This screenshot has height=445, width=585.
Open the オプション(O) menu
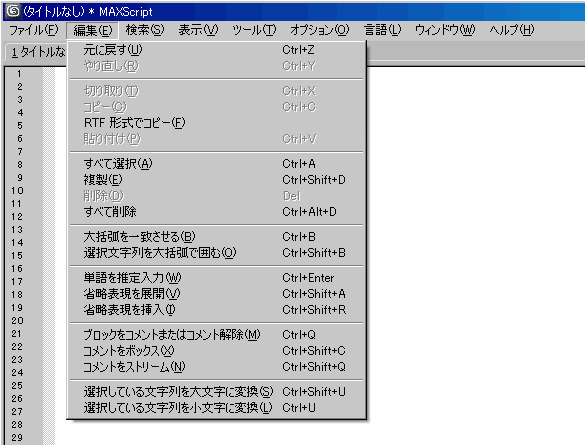point(319,30)
